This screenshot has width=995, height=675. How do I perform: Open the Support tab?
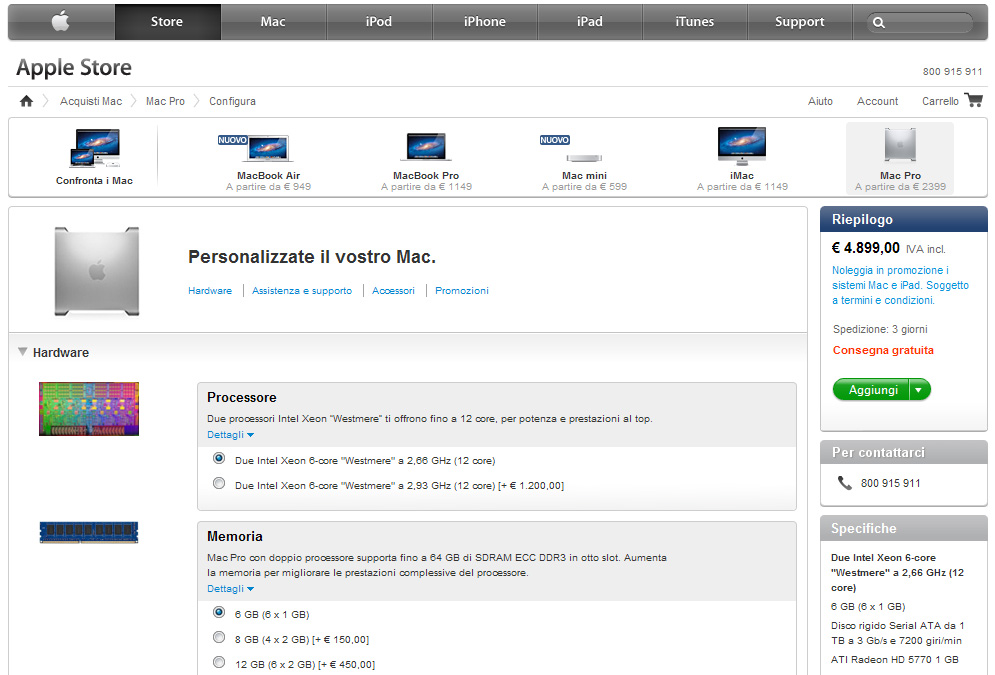point(800,22)
